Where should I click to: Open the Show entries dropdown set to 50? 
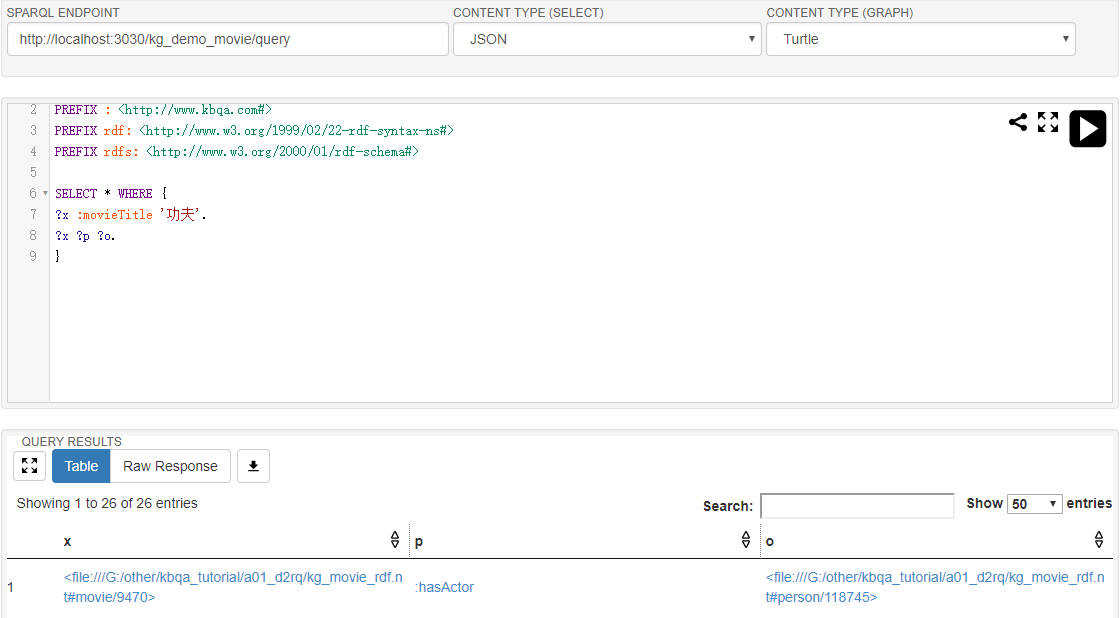tap(1034, 503)
